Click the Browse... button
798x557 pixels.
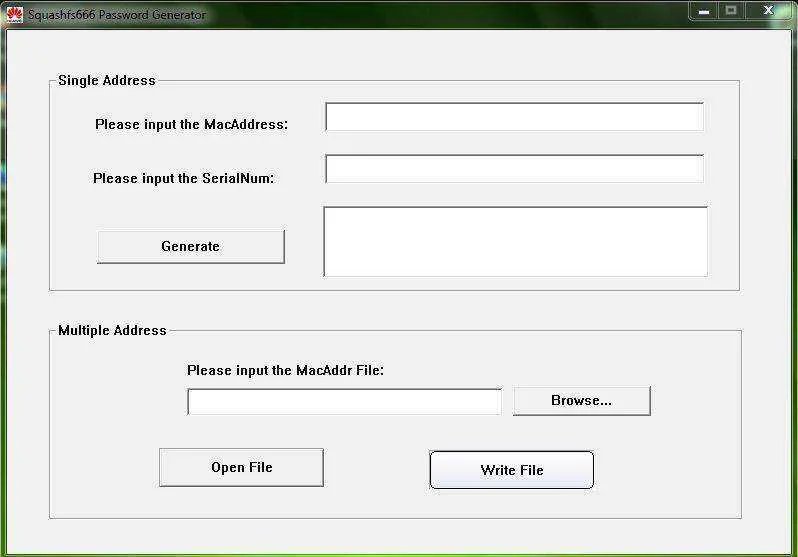coord(581,401)
